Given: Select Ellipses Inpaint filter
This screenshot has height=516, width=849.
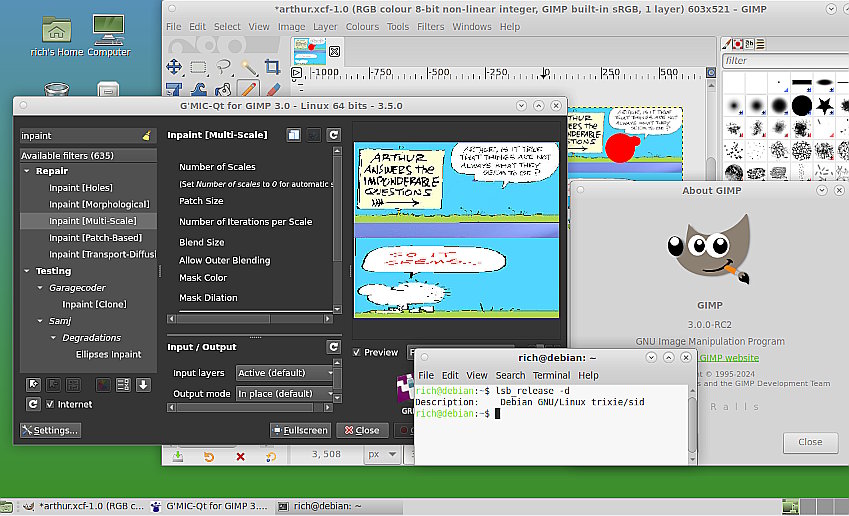Looking at the screenshot, I should click(x=108, y=354).
